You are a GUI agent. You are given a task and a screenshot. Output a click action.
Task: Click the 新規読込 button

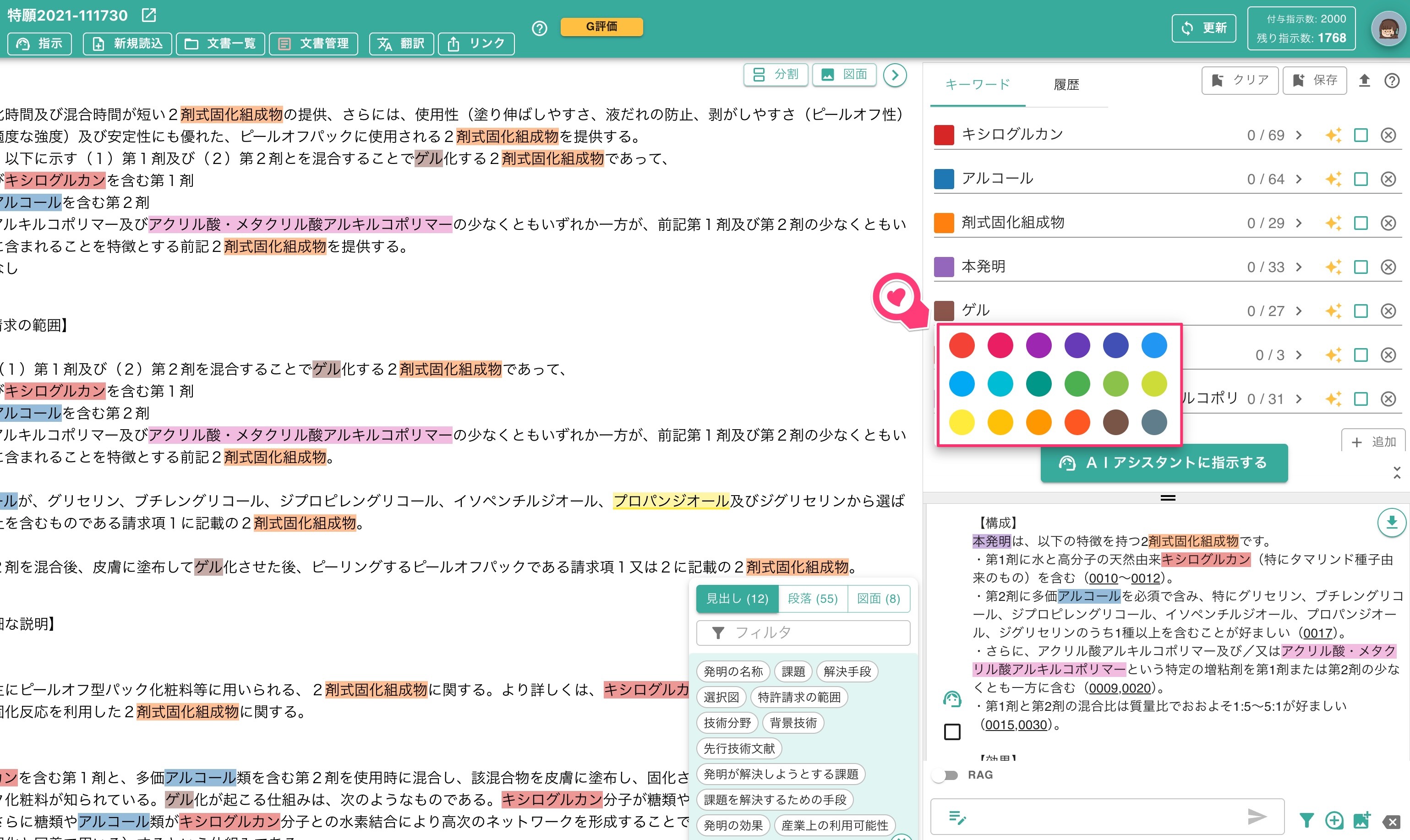click(x=127, y=44)
